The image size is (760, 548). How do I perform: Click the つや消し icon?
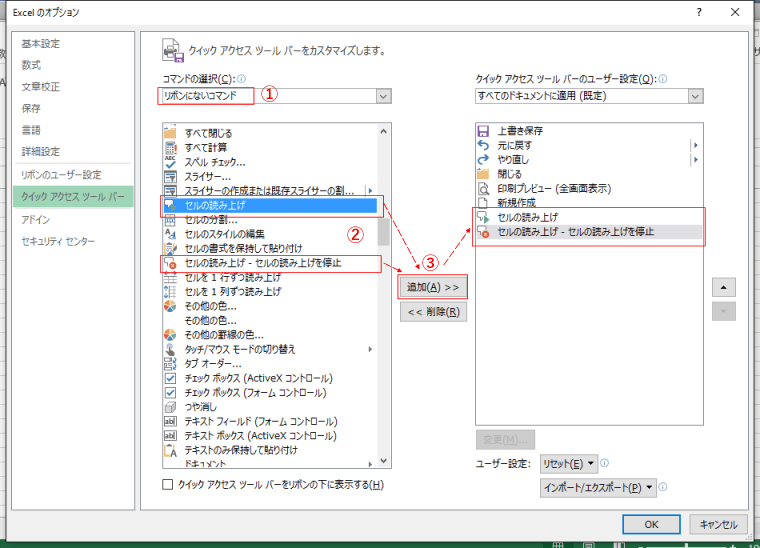pyautogui.click(x=170, y=407)
